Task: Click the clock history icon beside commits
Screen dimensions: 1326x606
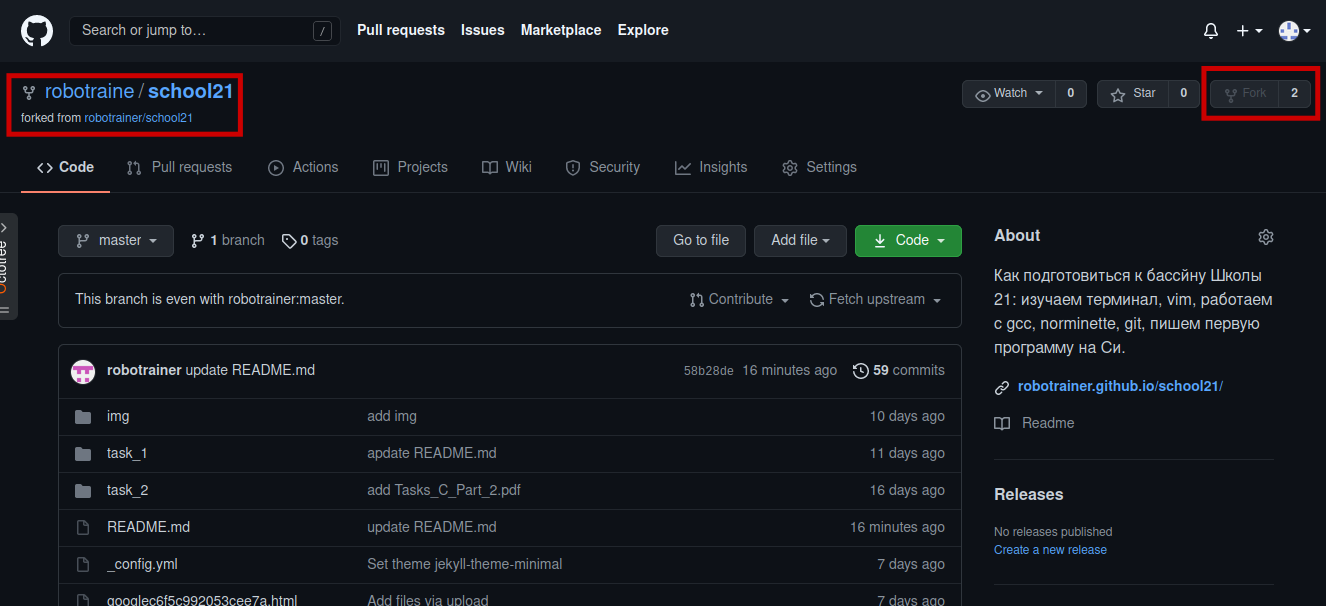Action: 861,371
